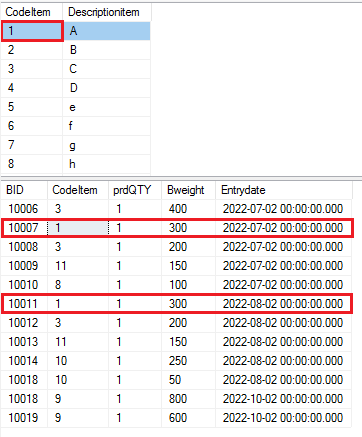Click the Bweight column header
The image size is (362, 437).
coord(189,190)
